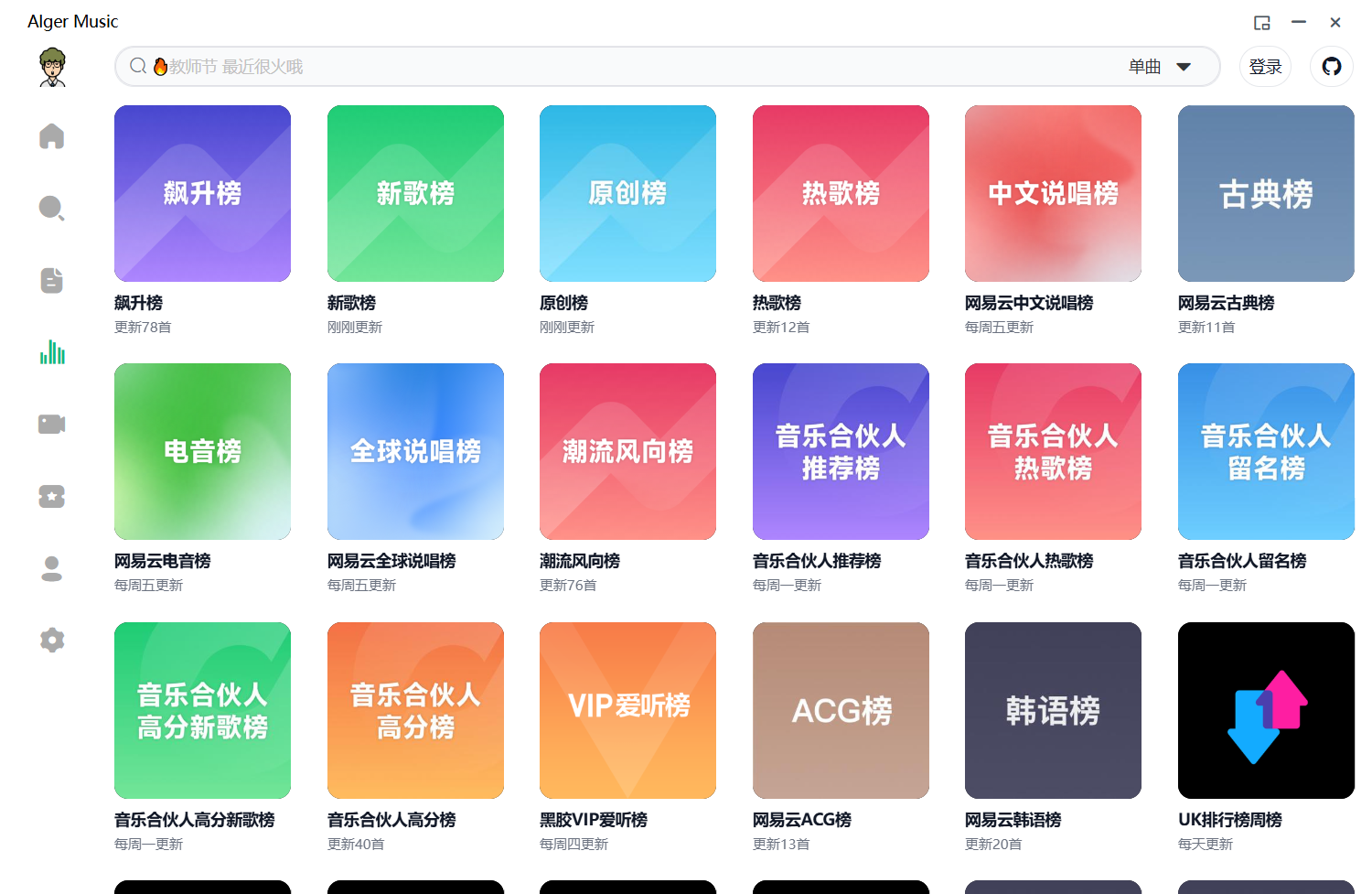Open the 音乐合伙人推荐榜 cover

click(x=841, y=451)
